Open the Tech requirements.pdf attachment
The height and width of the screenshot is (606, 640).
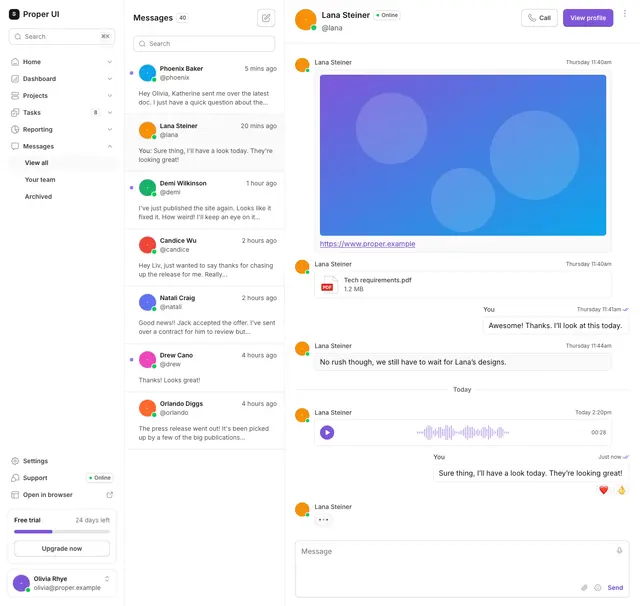point(463,284)
